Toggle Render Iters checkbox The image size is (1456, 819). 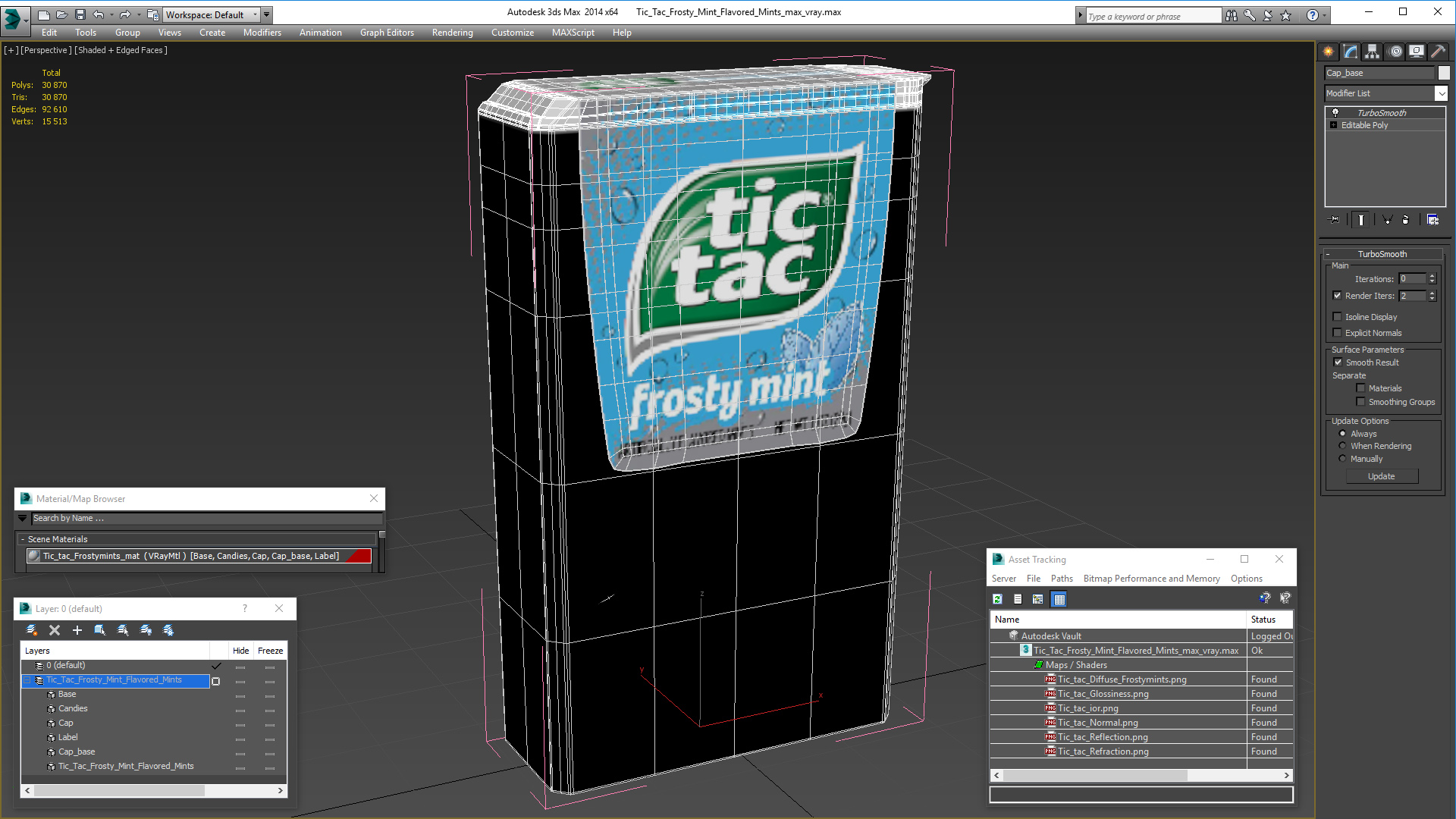pyautogui.click(x=1338, y=296)
